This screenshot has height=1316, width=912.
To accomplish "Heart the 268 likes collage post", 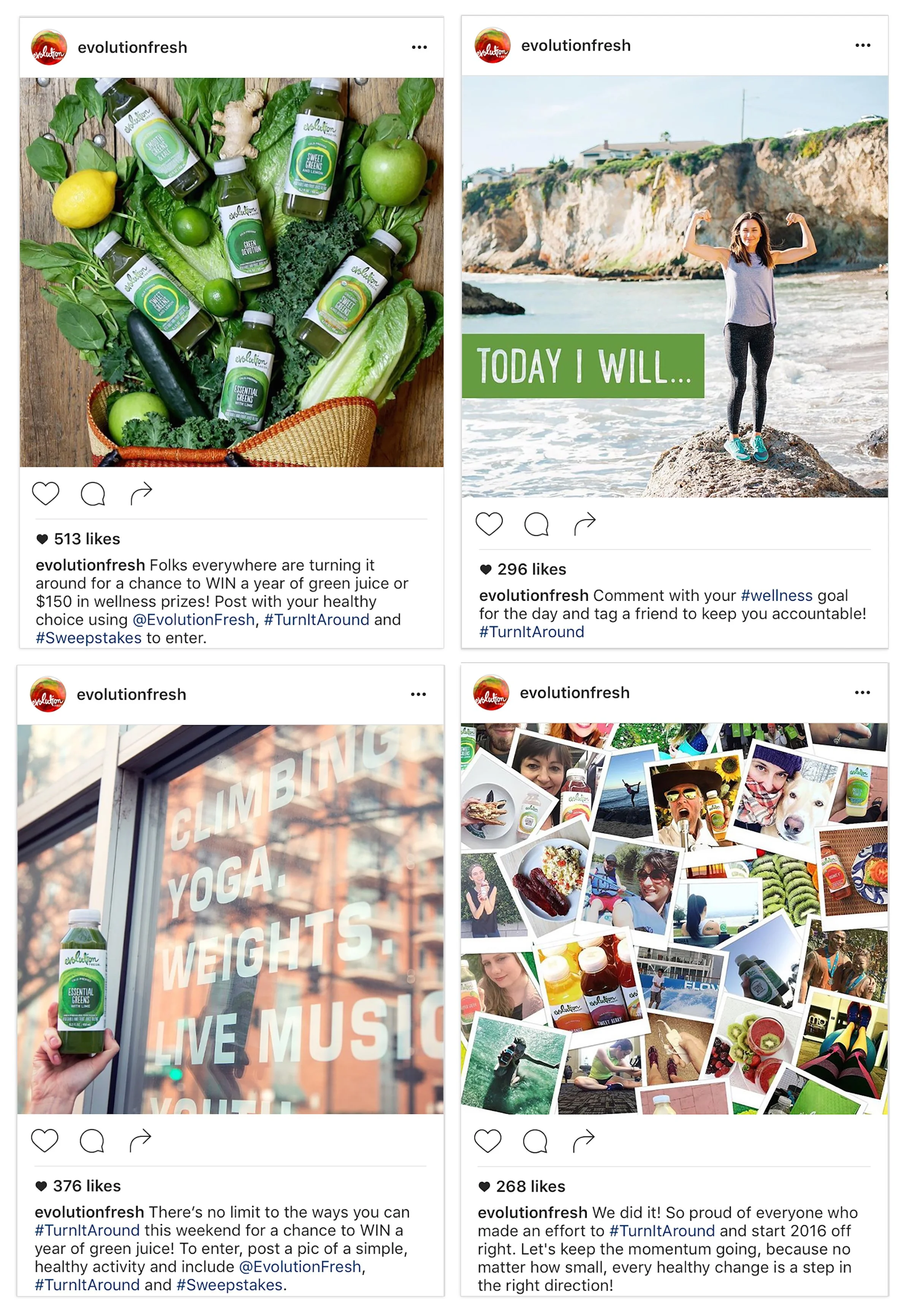I will [488, 1140].
